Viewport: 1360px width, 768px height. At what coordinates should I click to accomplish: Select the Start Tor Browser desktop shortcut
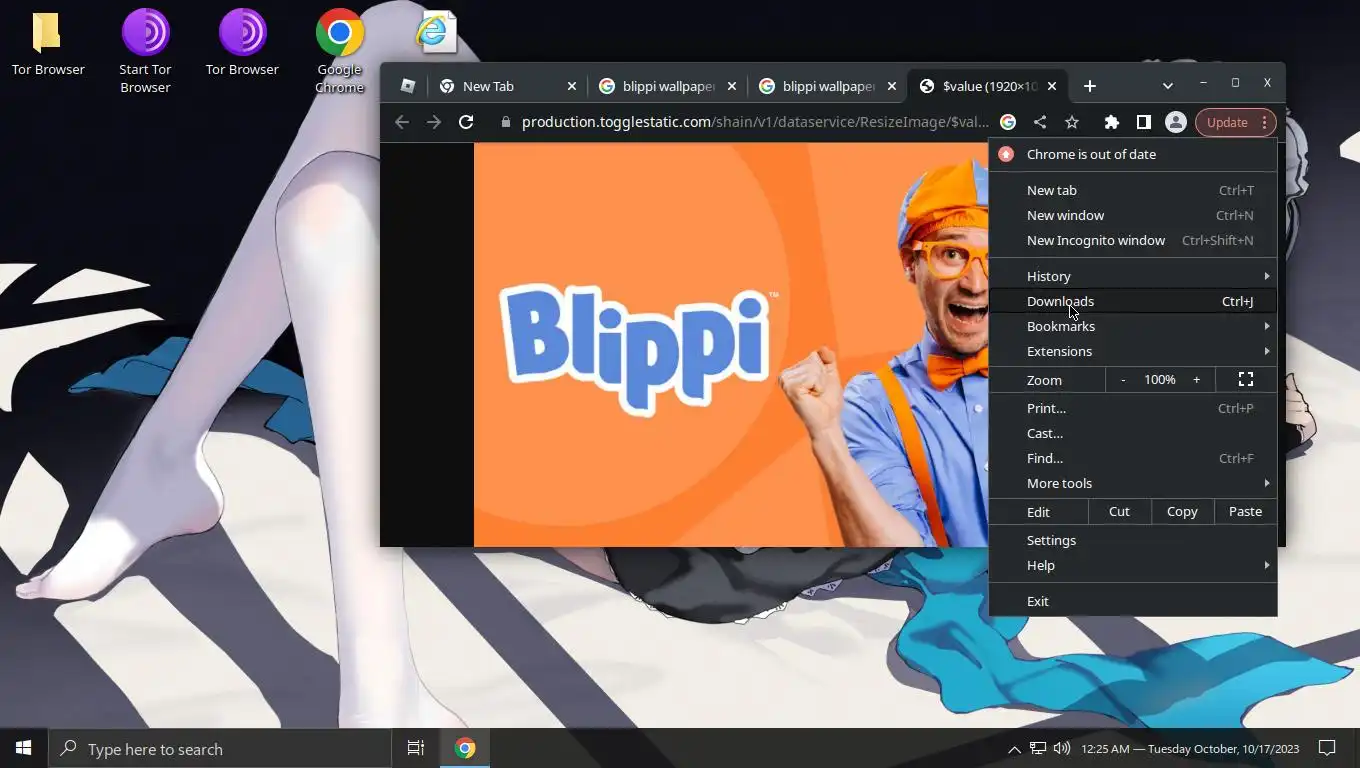[x=145, y=52]
